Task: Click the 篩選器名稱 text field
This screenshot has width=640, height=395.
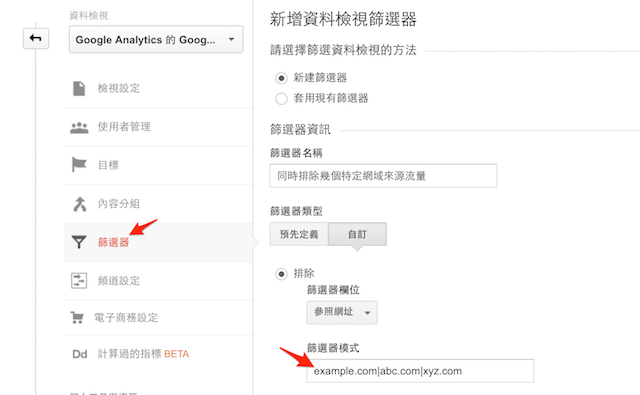Action: click(x=383, y=176)
